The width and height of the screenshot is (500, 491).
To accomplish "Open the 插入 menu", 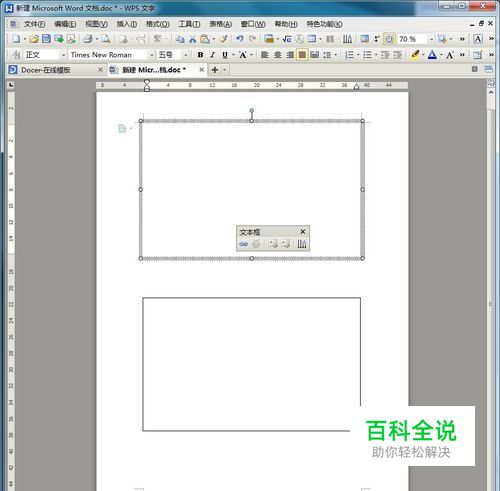I will coord(126,24).
